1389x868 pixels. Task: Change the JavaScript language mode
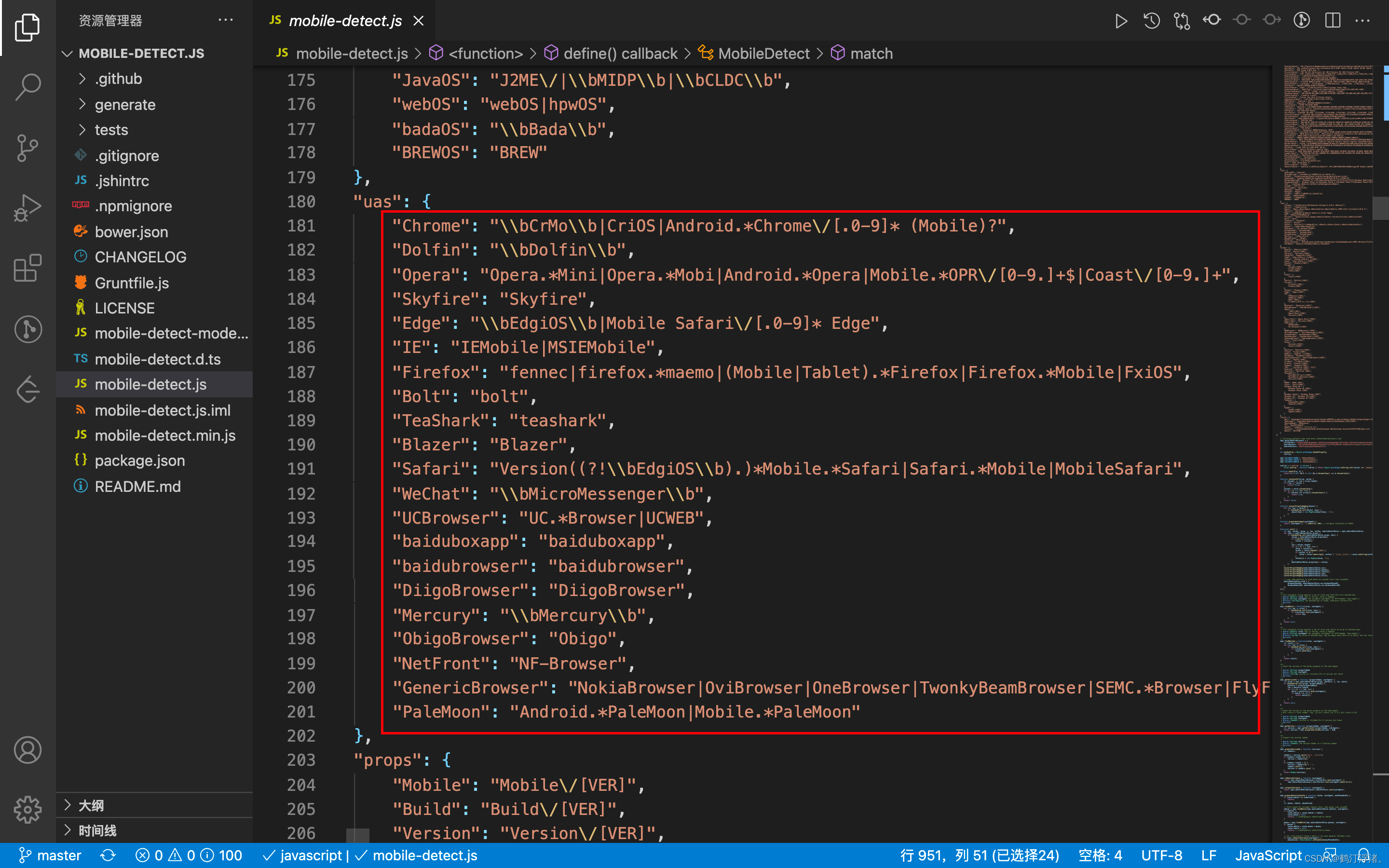[x=1268, y=855]
